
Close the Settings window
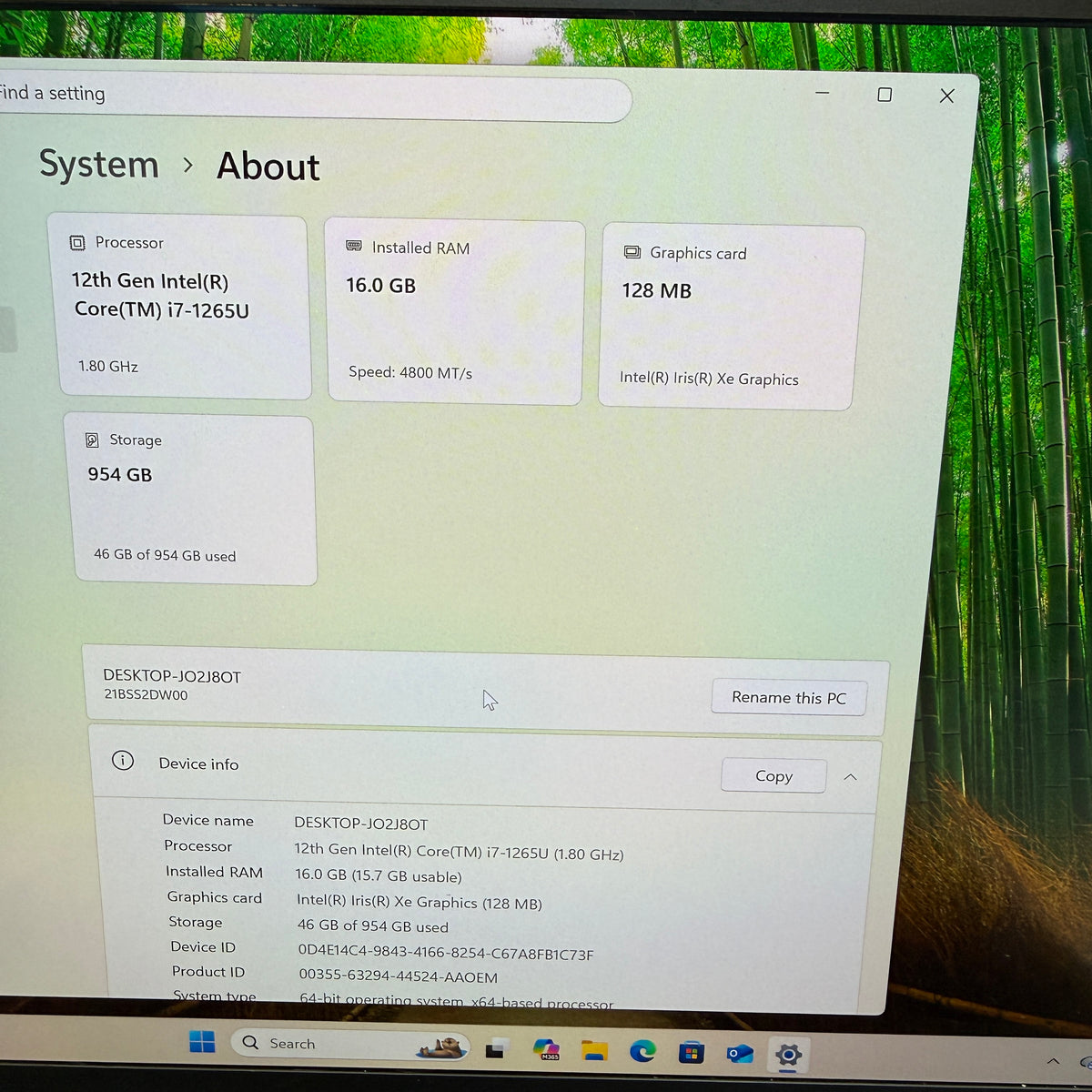click(x=947, y=96)
